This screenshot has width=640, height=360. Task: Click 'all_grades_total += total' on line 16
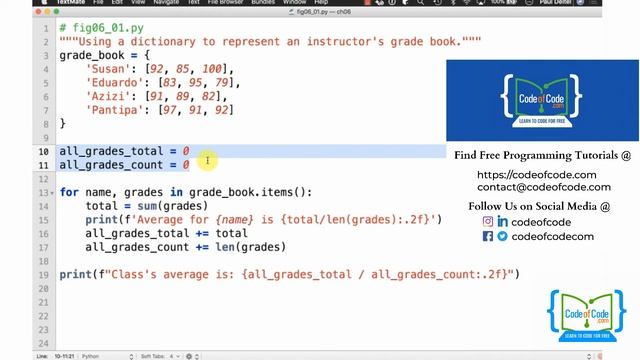point(167,233)
